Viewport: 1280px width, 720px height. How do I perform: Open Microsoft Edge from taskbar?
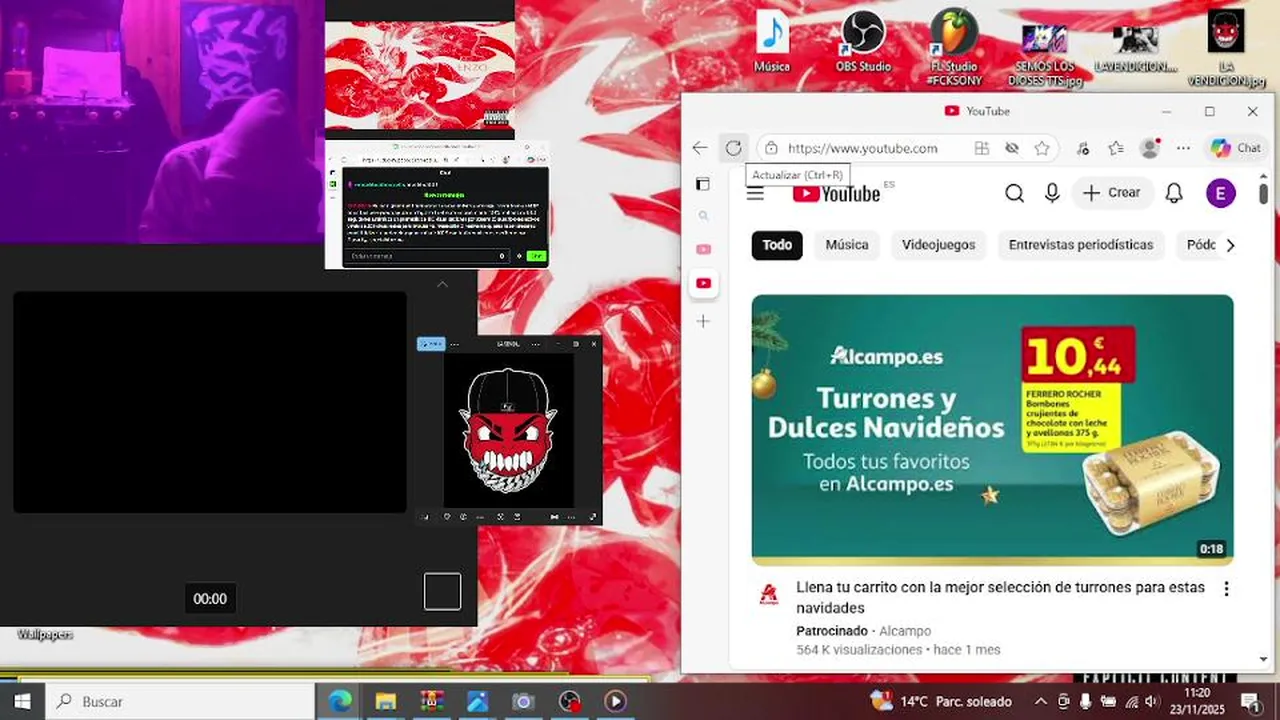[340, 702]
